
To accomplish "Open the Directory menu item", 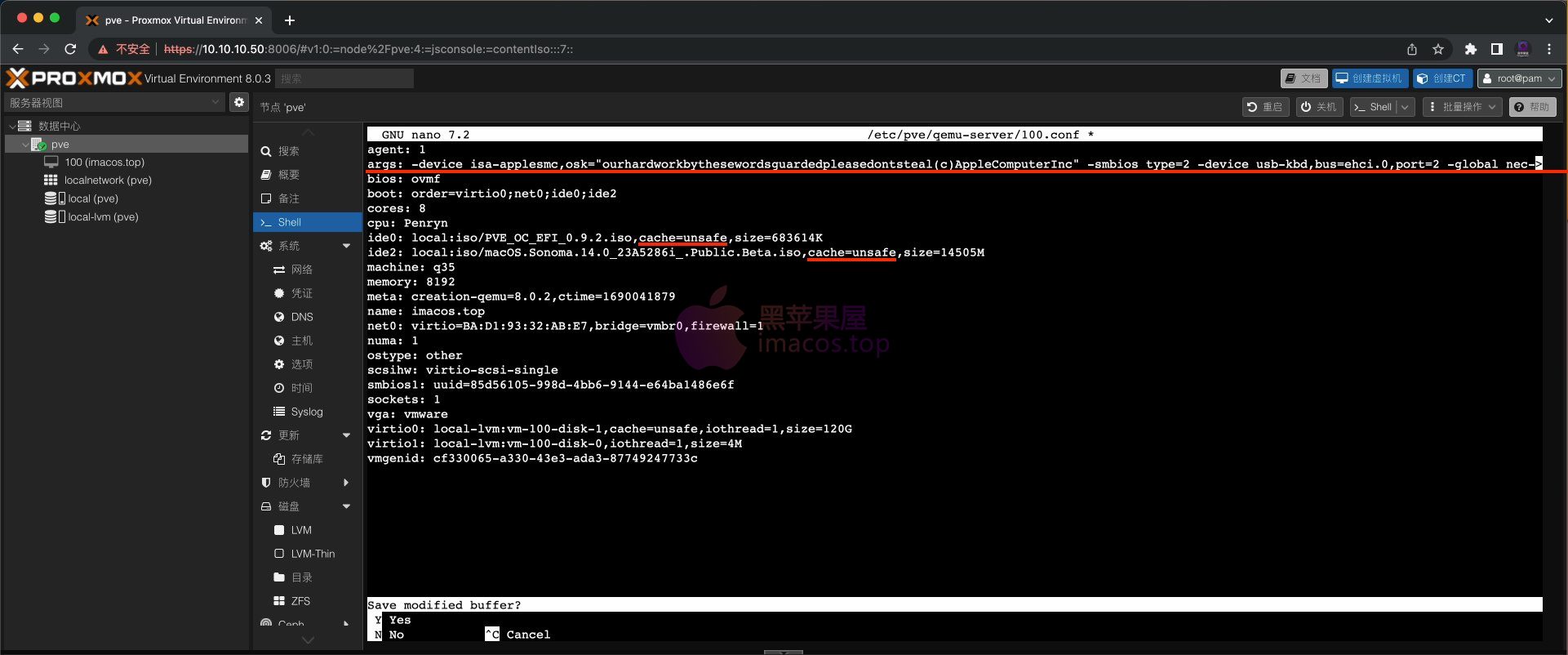I will (x=307, y=577).
